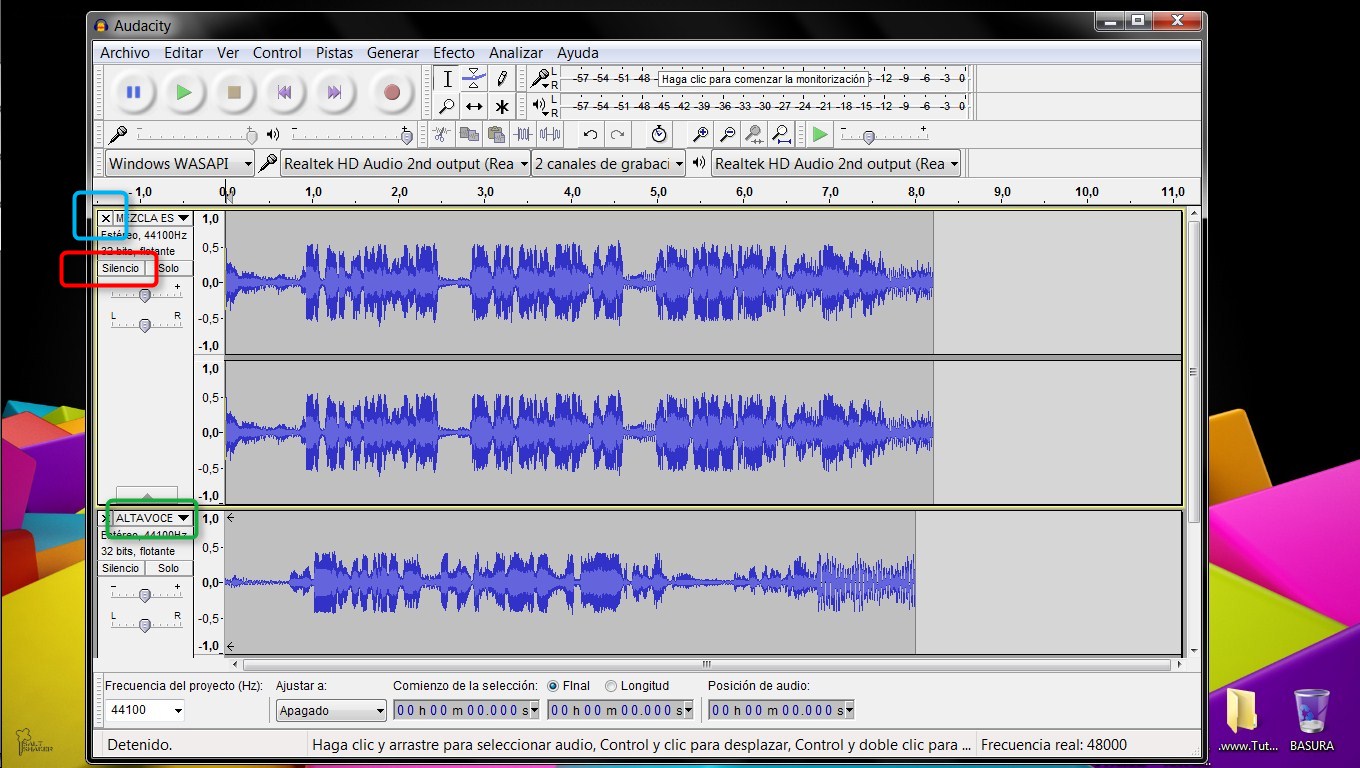This screenshot has height=768, width=1360.
Task: Fit selection to window width
Action: pyautogui.click(x=755, y=134)
